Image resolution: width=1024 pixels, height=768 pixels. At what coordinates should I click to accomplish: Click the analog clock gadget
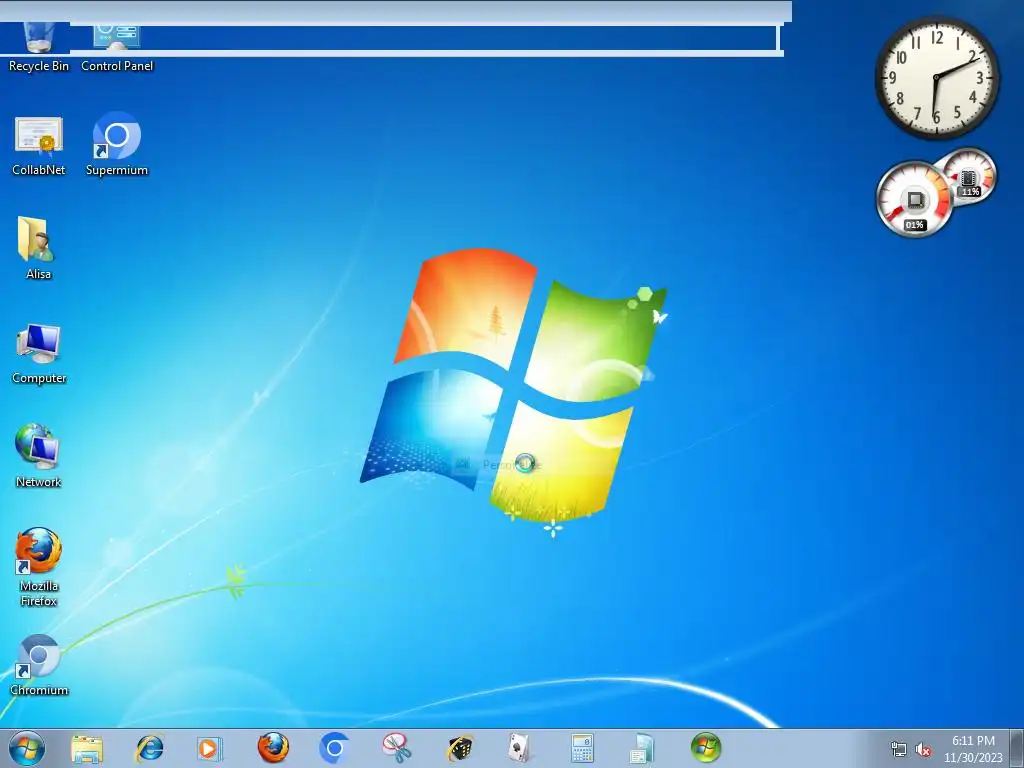point(936,77)
